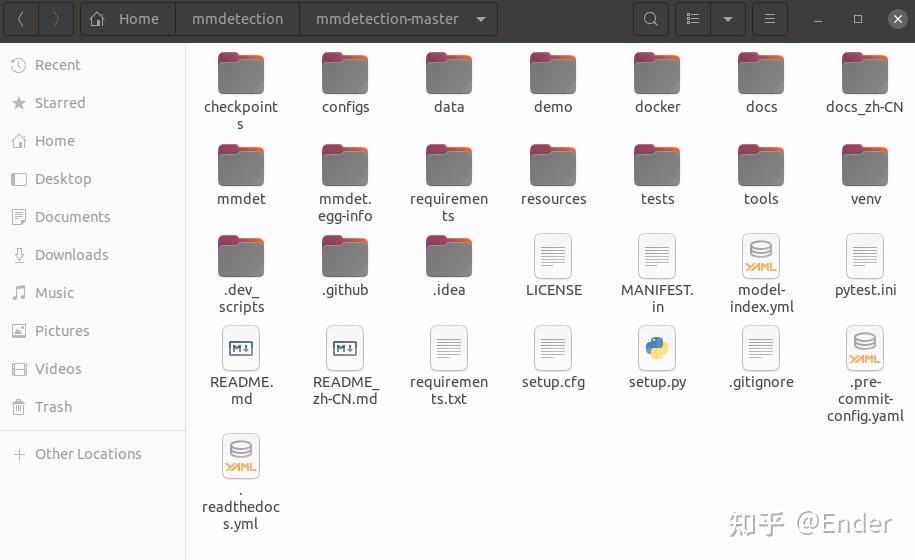The width and height of the screenshot is (915, 560).
Task: Open Trash in the sidebar
Action: coord(93,407)
